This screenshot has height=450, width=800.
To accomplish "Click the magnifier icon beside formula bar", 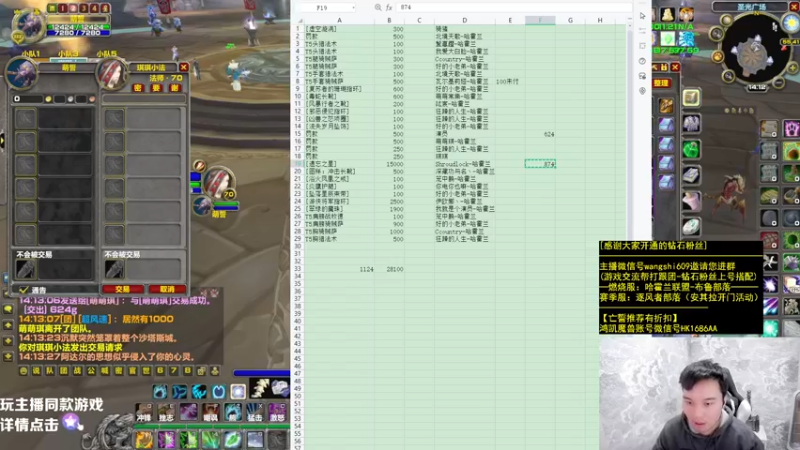I will coord(378,7).
